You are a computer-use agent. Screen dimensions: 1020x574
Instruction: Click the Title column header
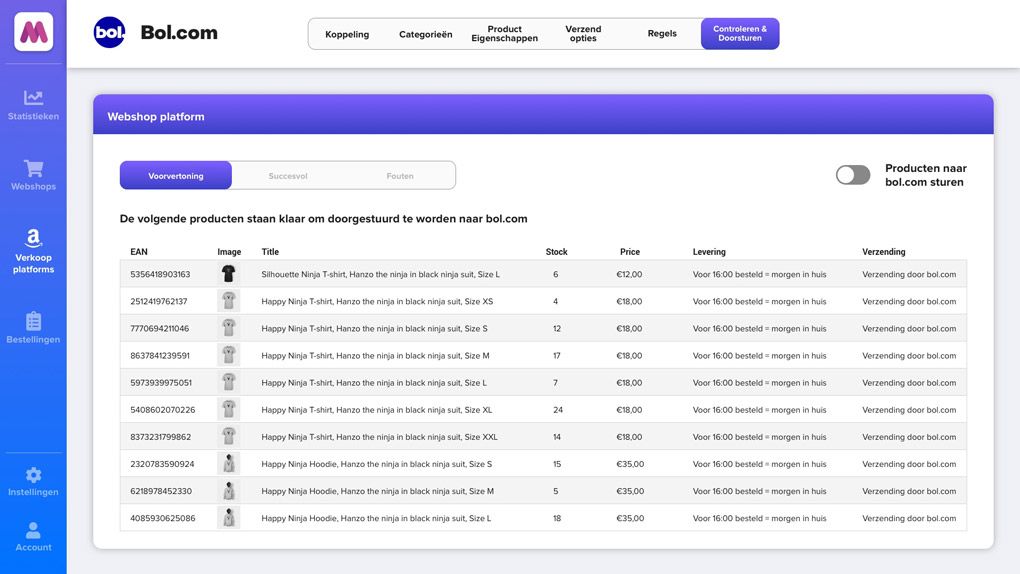270,252
